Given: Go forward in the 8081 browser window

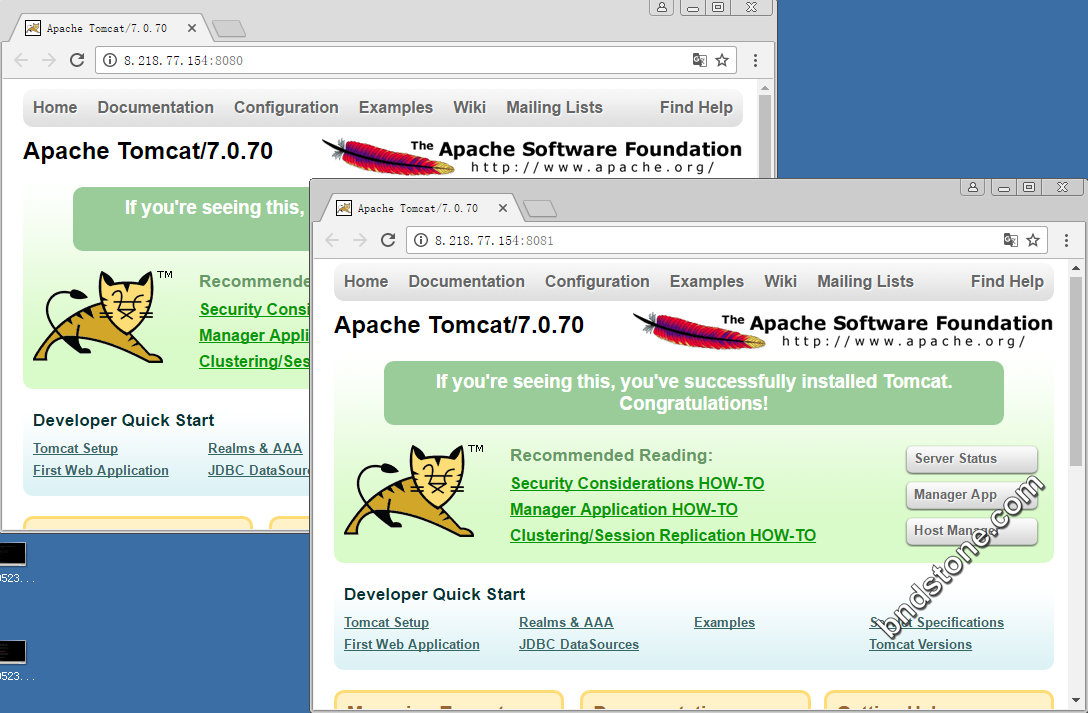Looking at the screenshot, I should [x=359, y=240].
